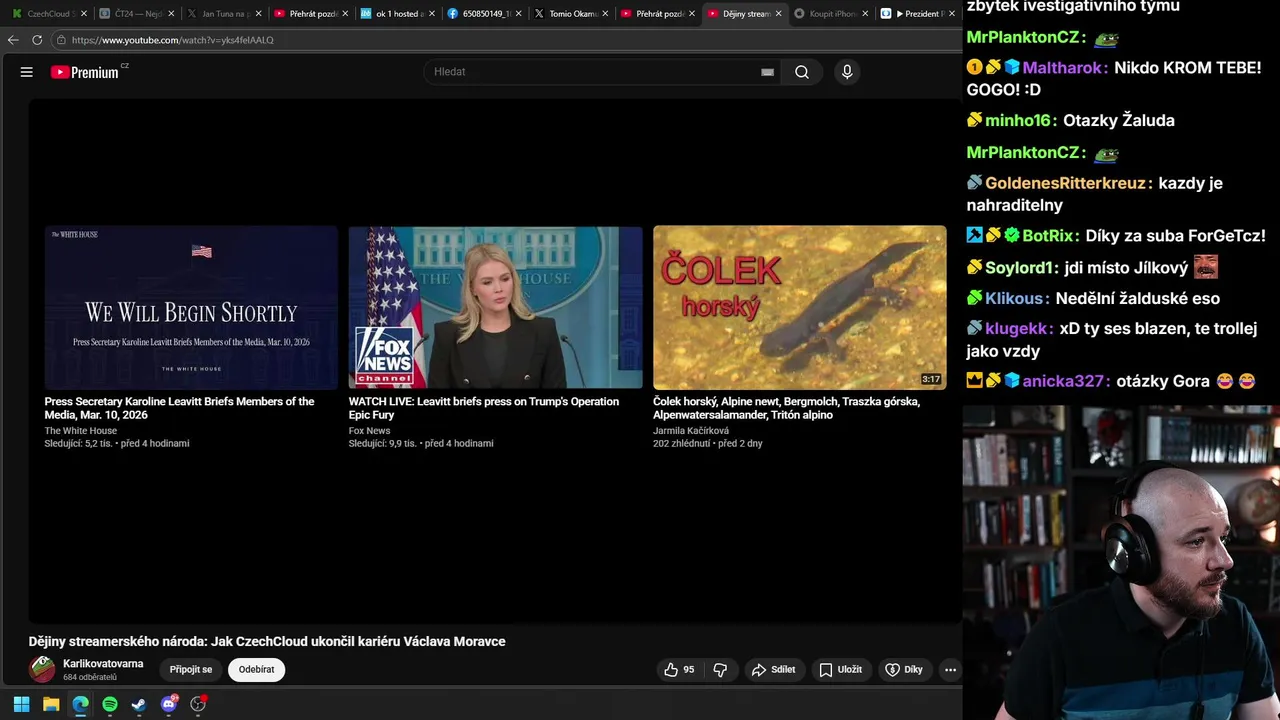Click the youtube.com address bar URL
The width and height of the screenshot is (1280, 720).
pos(172,40)
